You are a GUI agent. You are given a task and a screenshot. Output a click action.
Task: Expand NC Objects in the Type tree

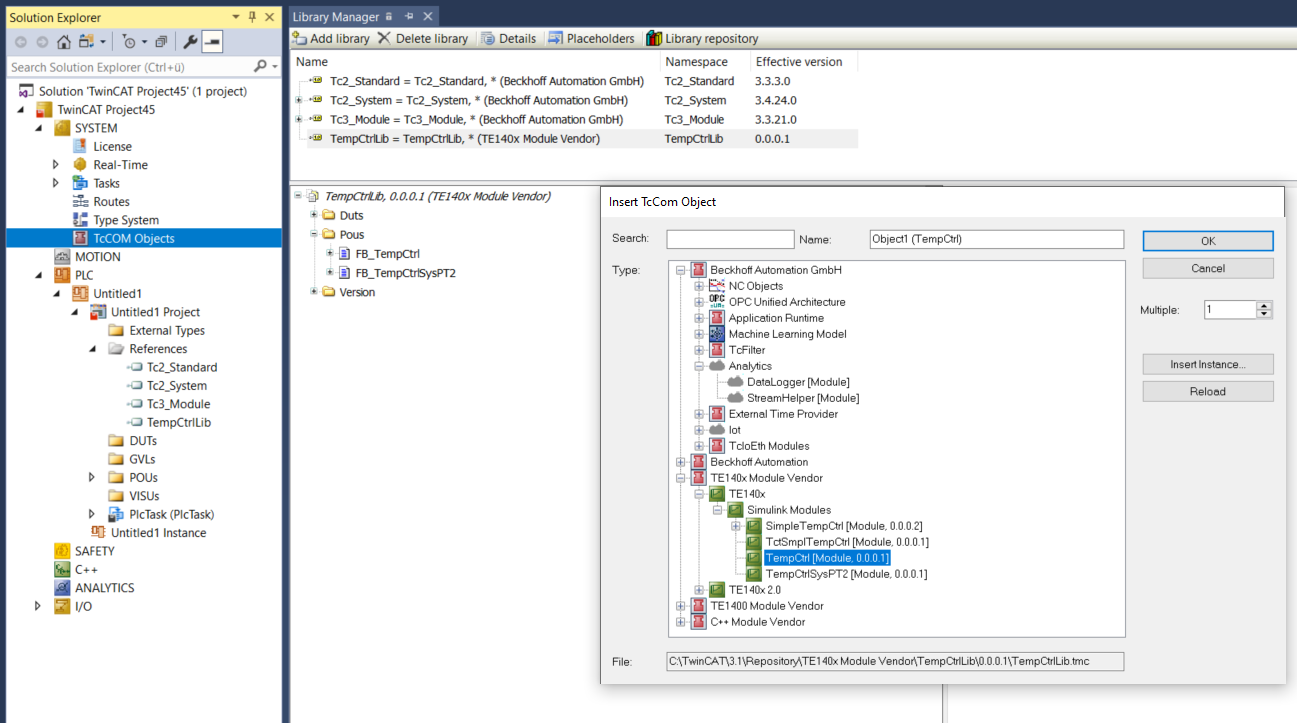[x=699, y=286]
